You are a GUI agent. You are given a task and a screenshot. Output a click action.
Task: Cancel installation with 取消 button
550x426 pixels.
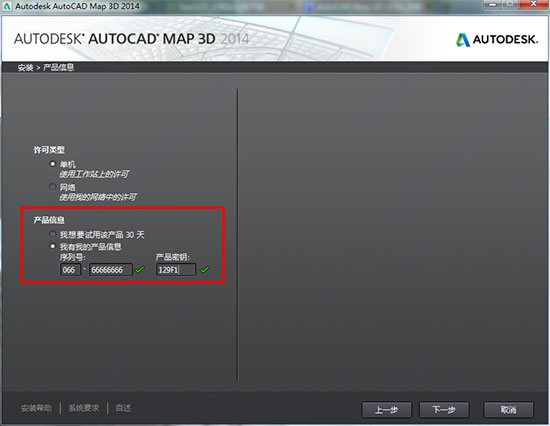(509, 410)
